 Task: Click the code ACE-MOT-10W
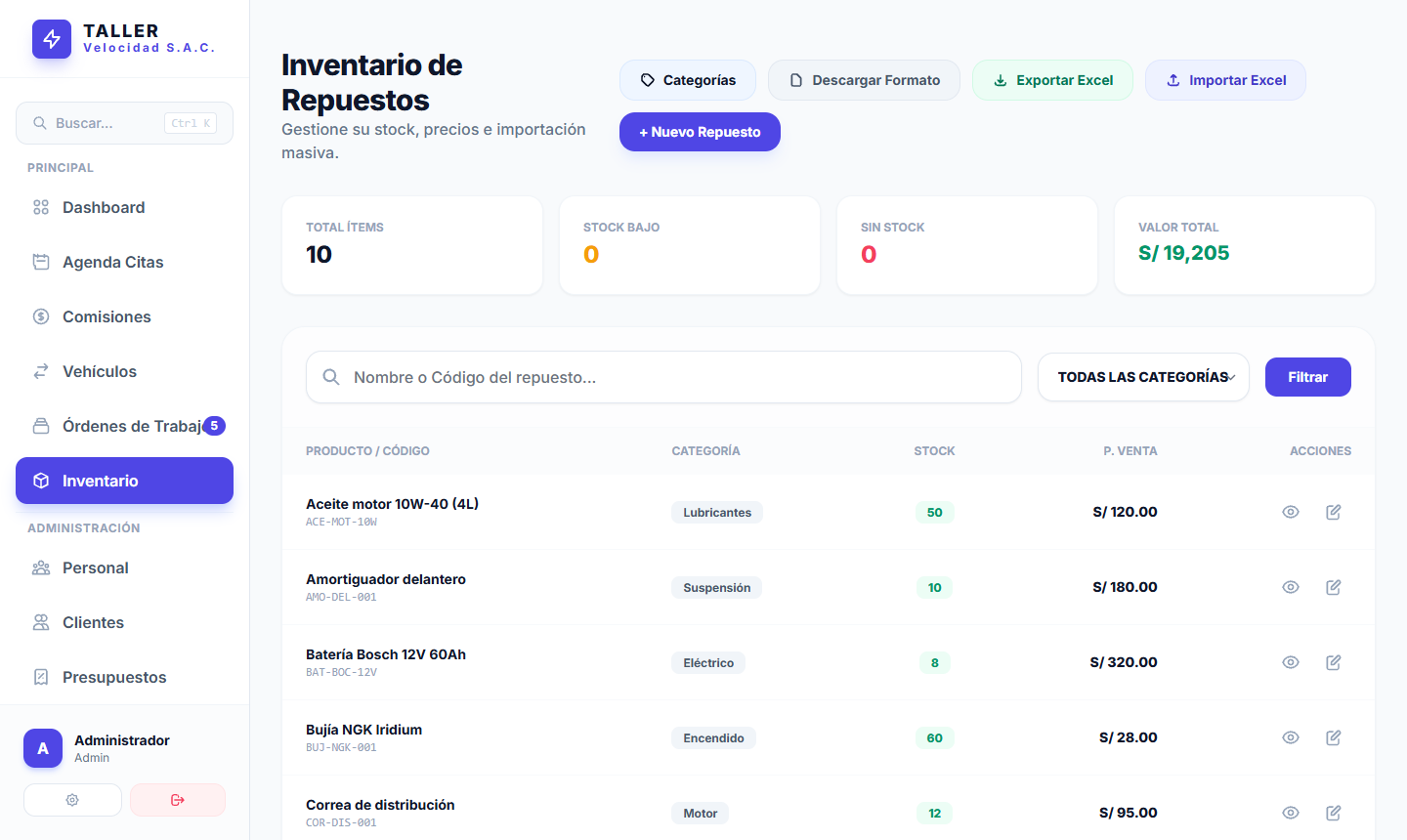(341, 523)
